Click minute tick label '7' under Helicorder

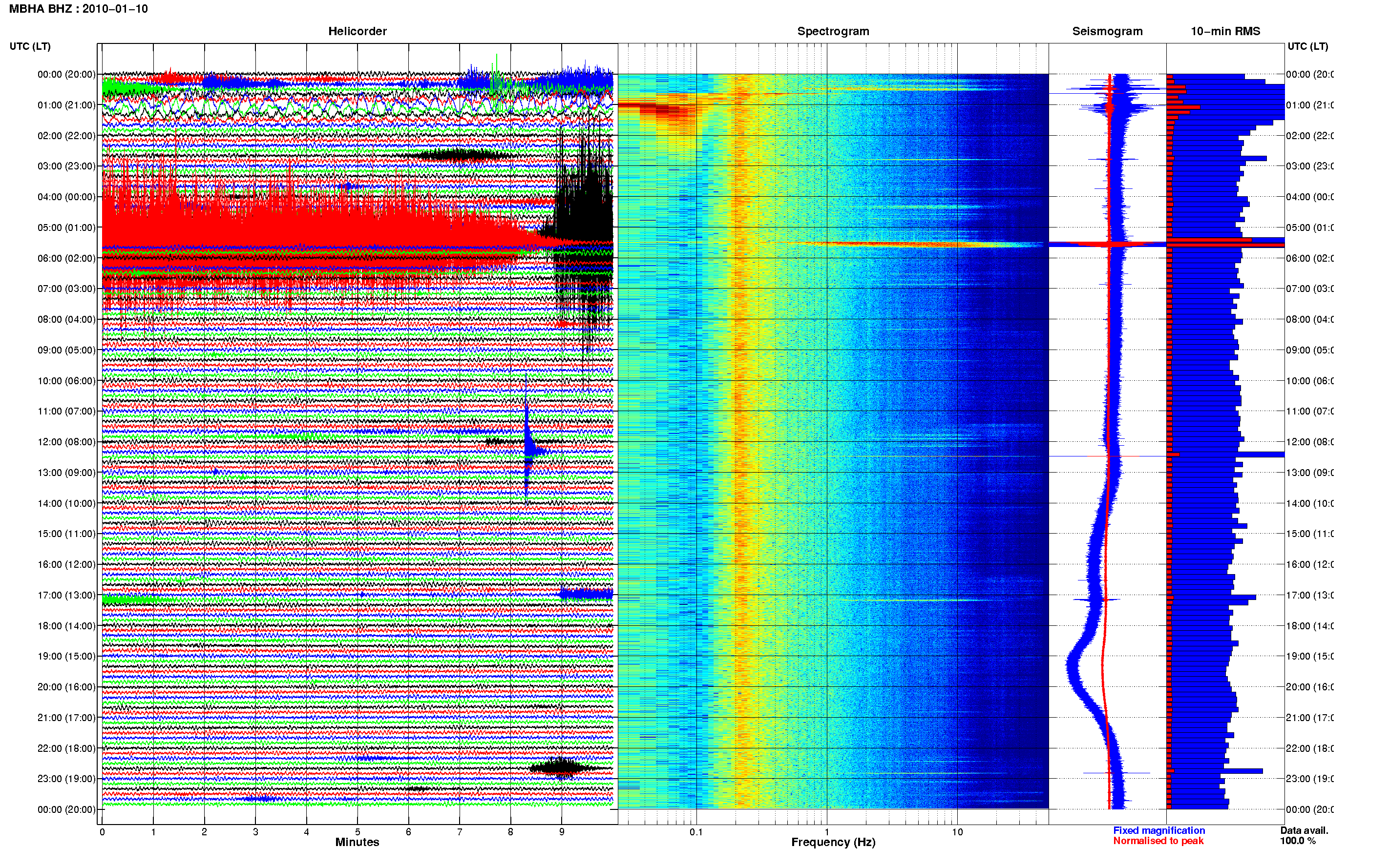coord(460,832)
